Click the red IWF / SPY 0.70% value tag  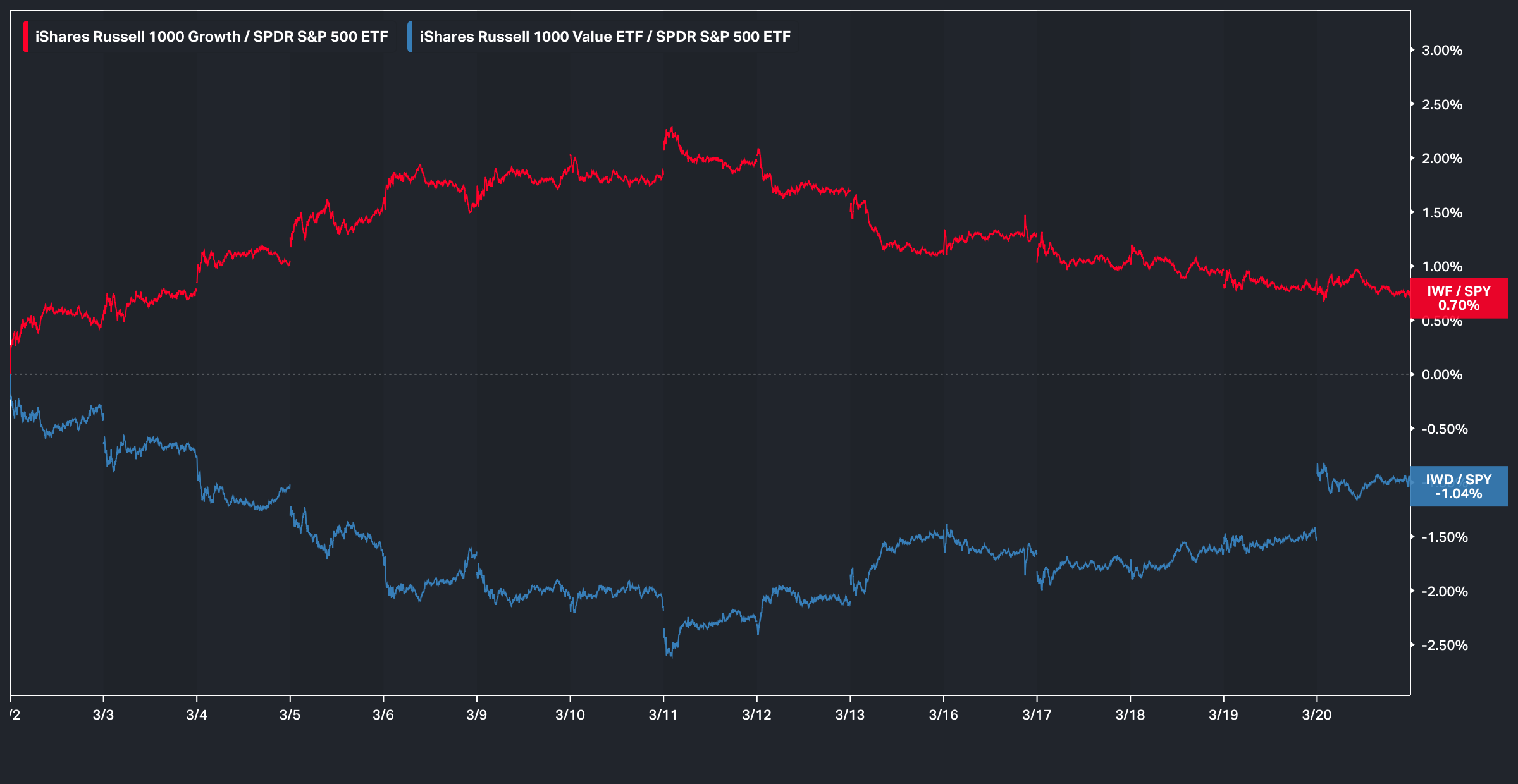[x=1459, y=298]
